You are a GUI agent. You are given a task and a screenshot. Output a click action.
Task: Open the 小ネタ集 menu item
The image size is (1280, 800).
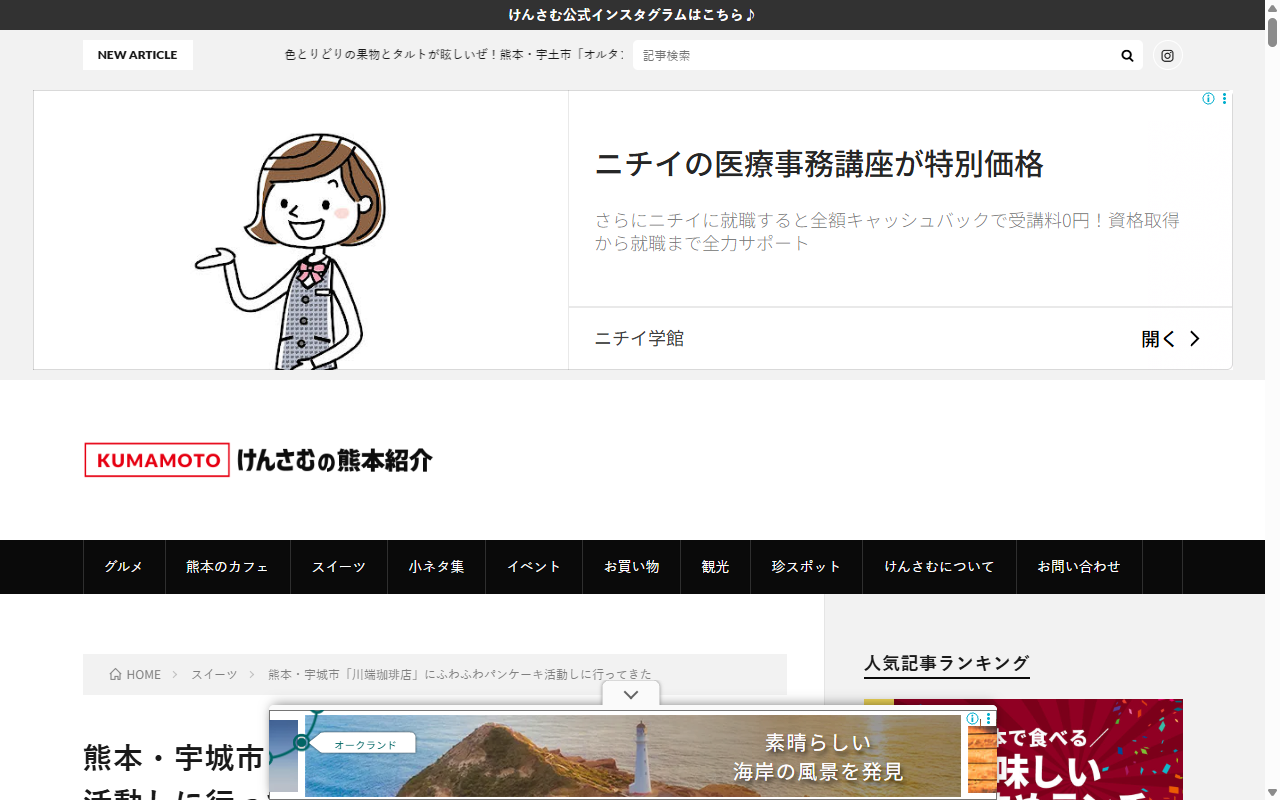point(436,567)
